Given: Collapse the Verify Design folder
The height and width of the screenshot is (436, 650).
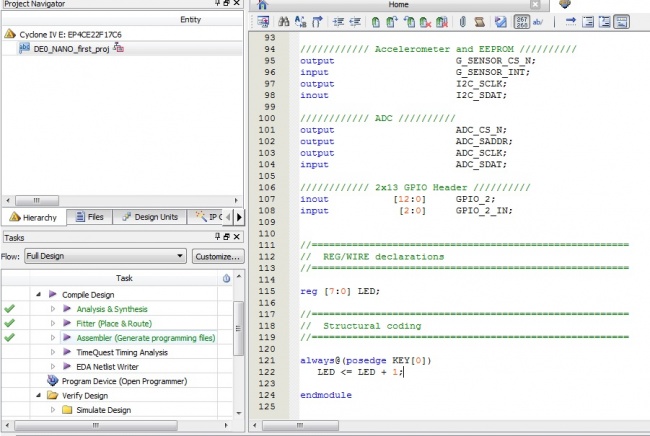Looking at the screenshot, I should (x=39, y=395).
